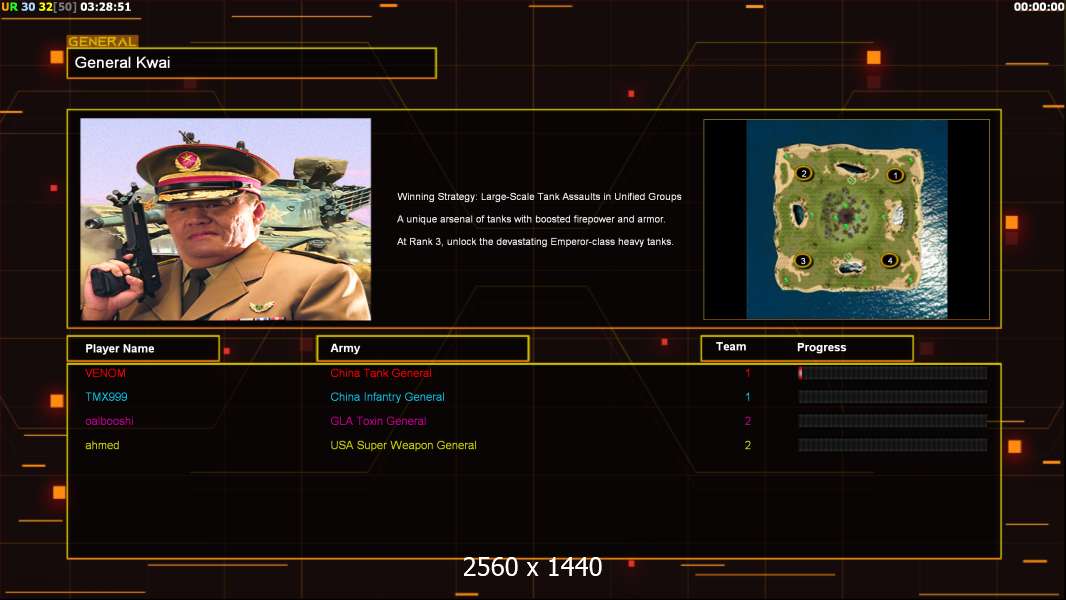Click the Progress column label
The image size is (1066, 600).
[x=821, y=347]
